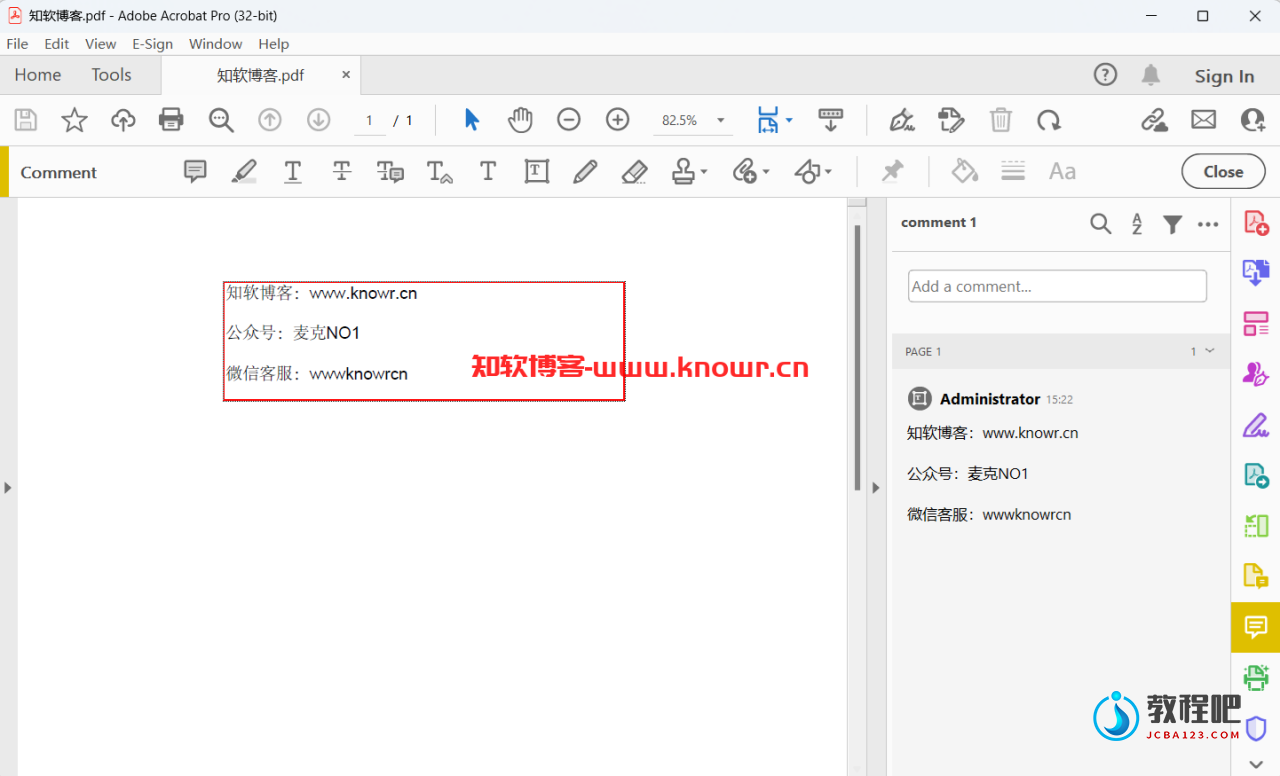Open the zoom level 82.5% dropdown

693,120
